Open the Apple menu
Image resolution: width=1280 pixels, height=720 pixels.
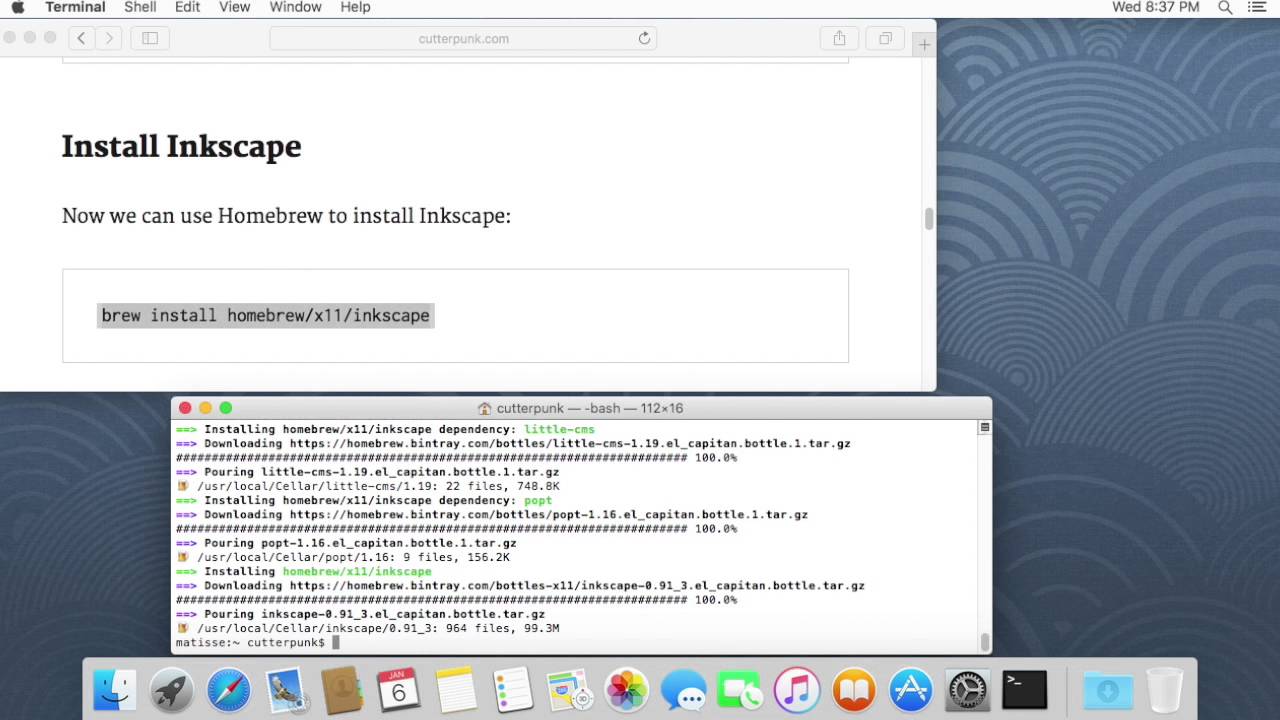point(17,7)
